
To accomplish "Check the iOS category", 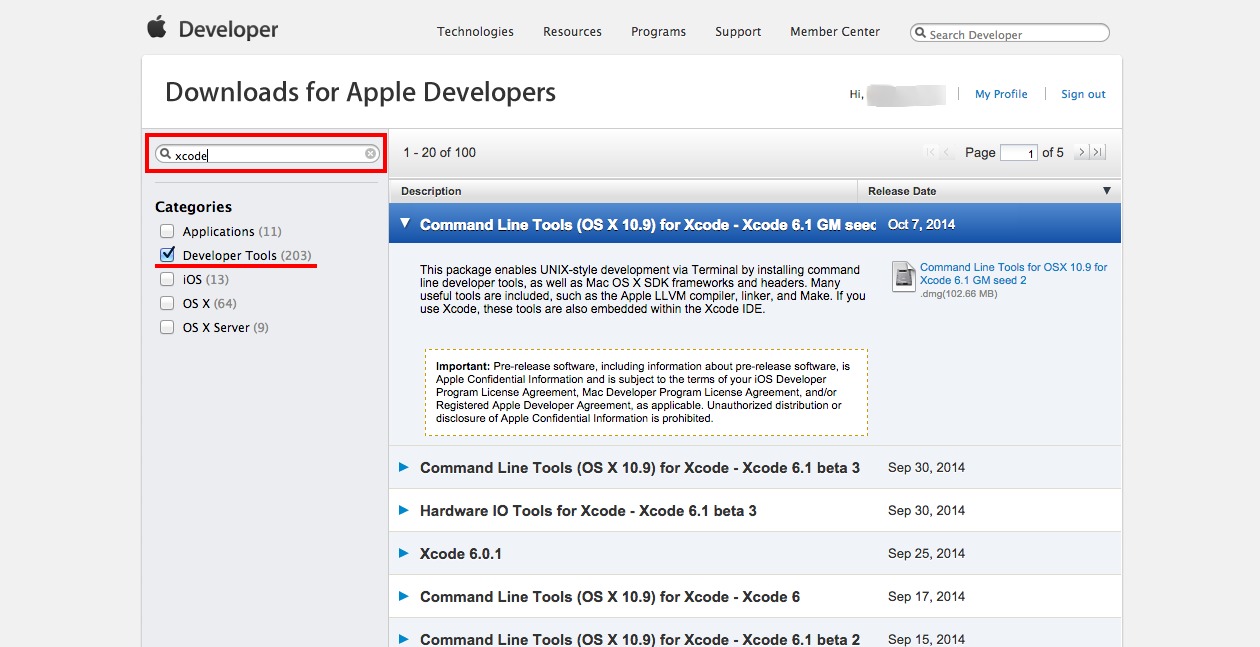I will tap(167, 279).
